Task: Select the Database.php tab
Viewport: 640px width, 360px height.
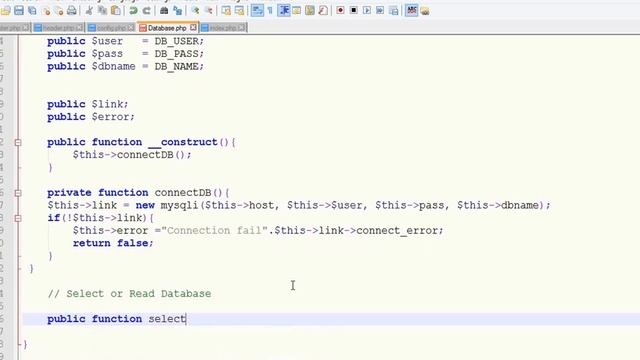Action: pos(167,28)
